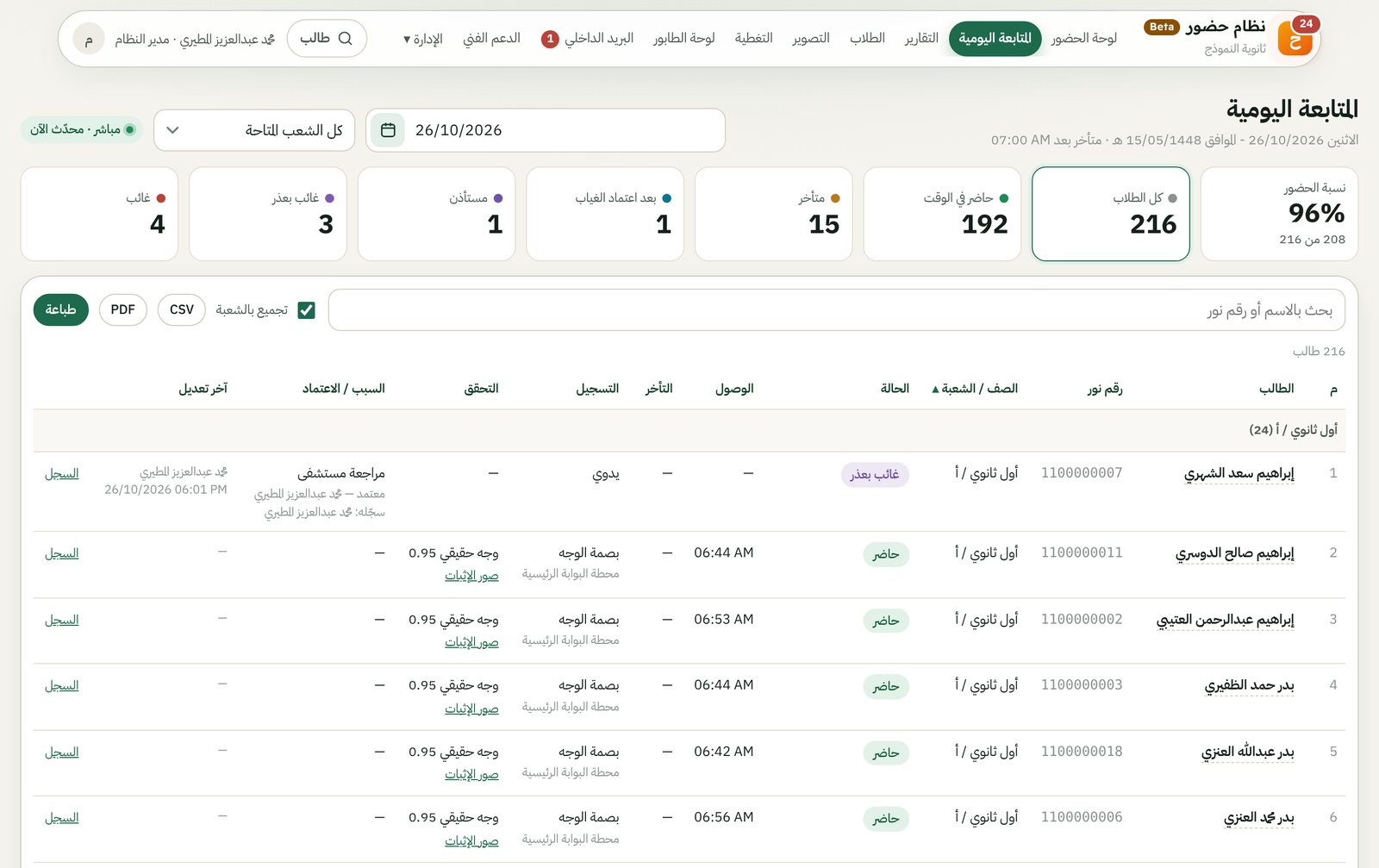Click student name بدر عبدالله العنزي
Image resolution: width=1379 pixels, height=868 pixels.
click(x=1248, y=752)
